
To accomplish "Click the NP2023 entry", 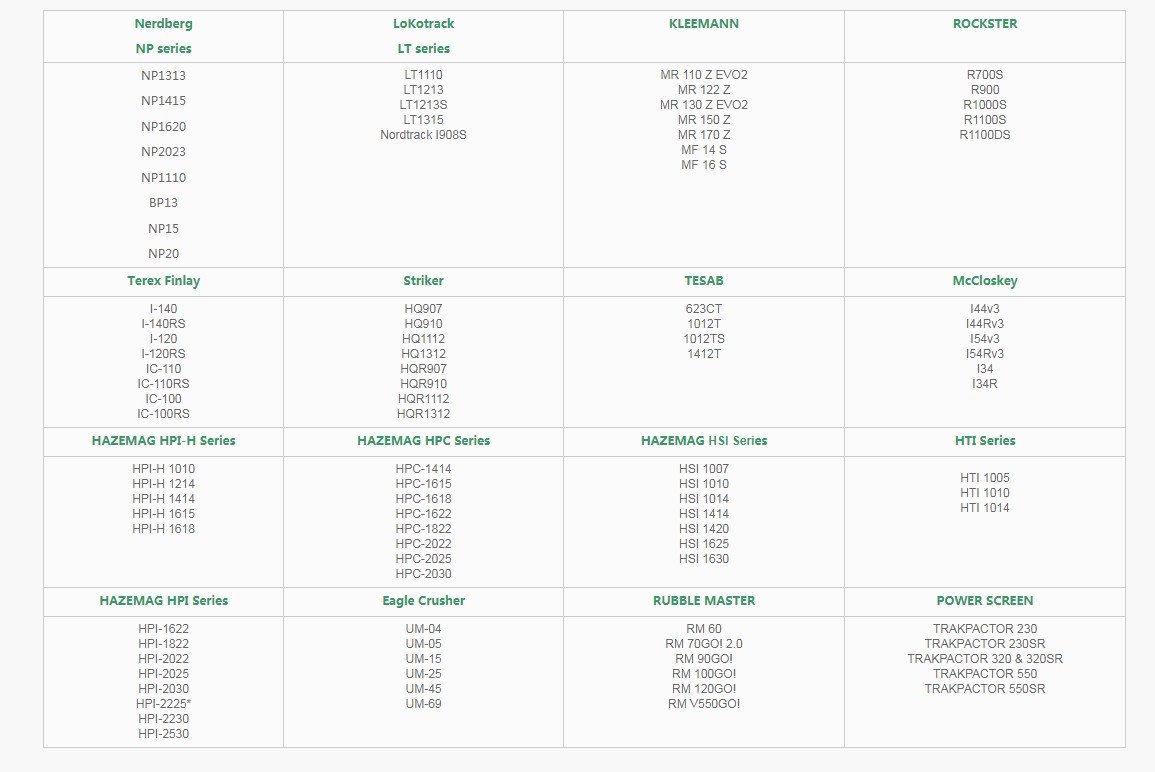I will [164, 152].
